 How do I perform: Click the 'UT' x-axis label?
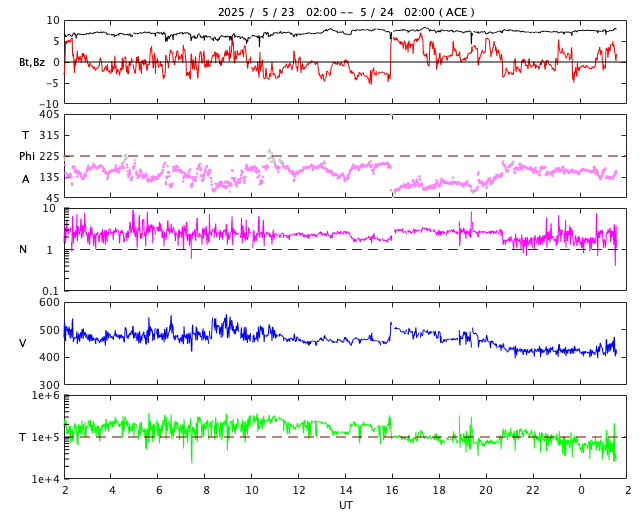tap(346, 505)
